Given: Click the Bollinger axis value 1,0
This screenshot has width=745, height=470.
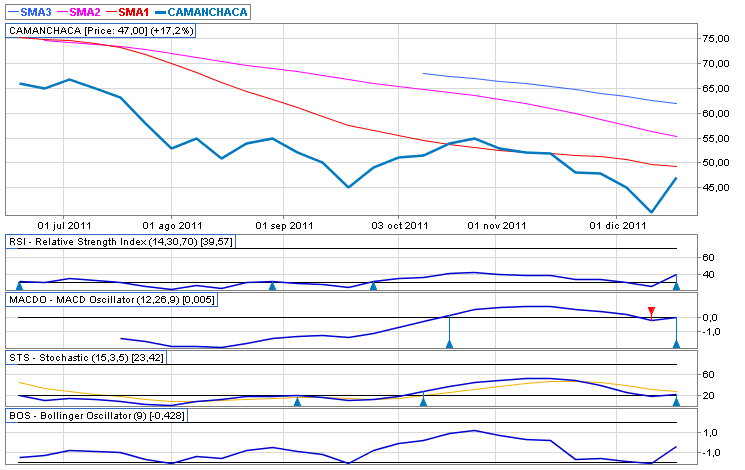Looking at the screenshot, I should (710, 432).
